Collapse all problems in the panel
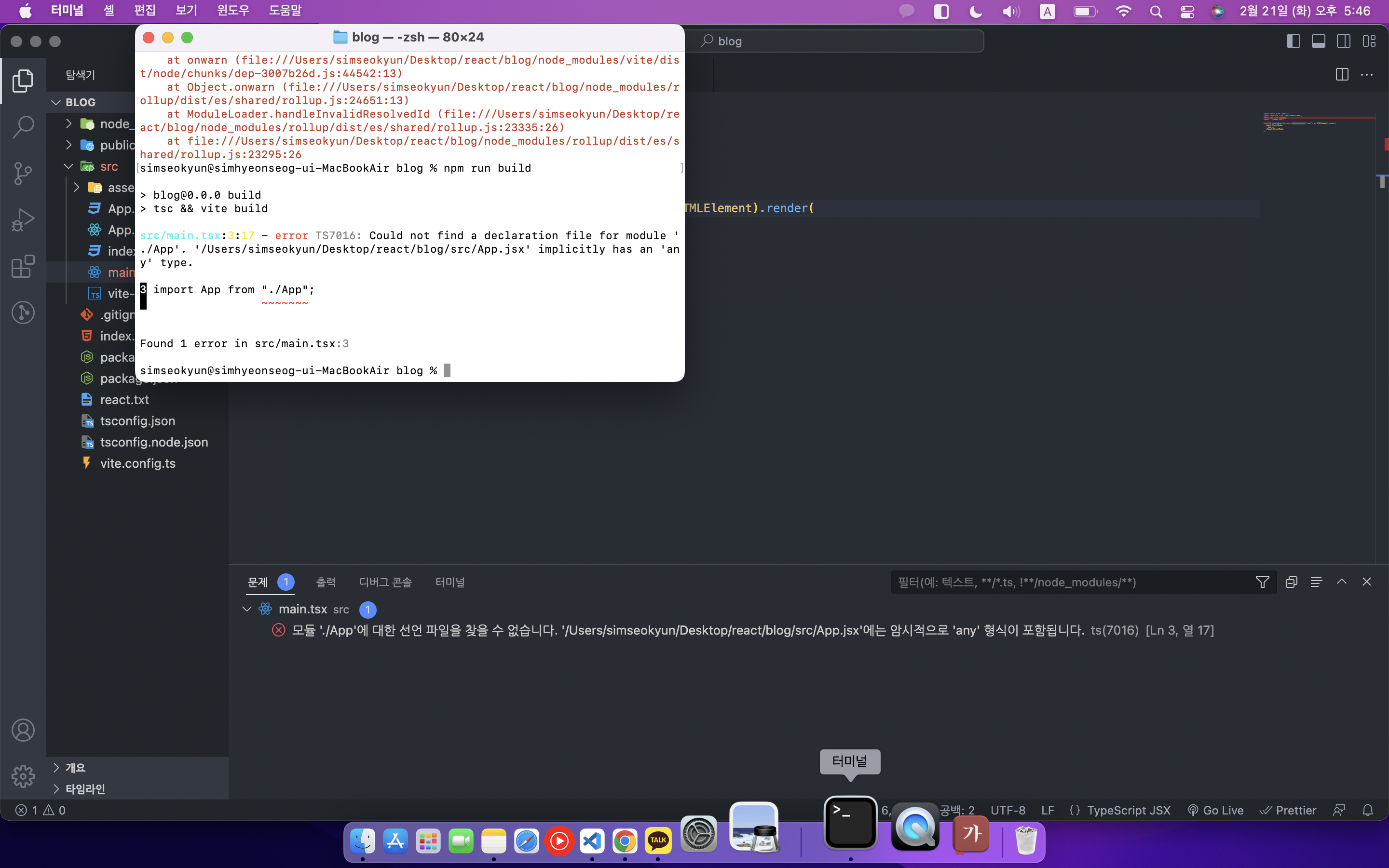Viewport: 1389px width, 868px height. (1292, 582)
